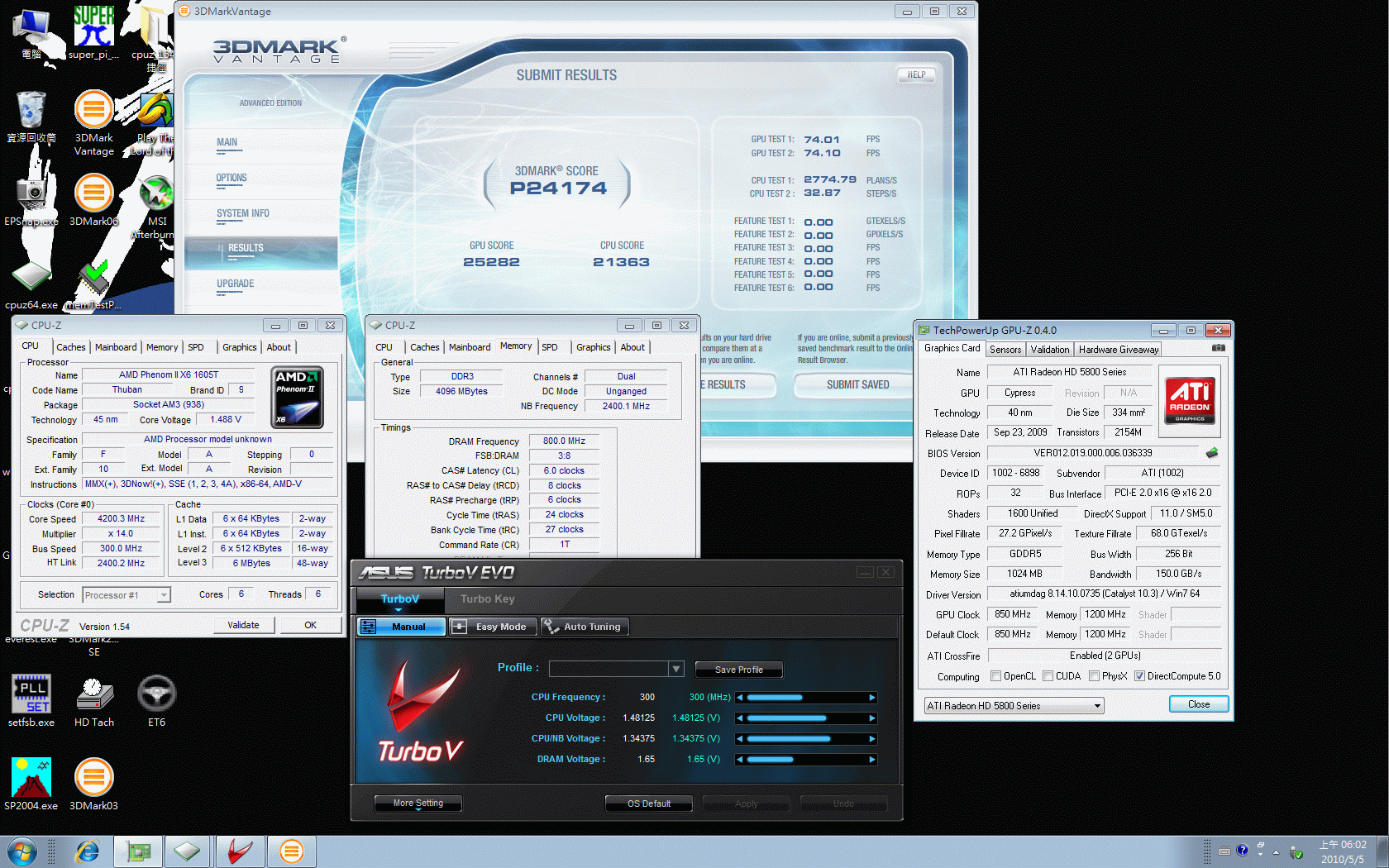Viewport: 1389px width, 868px height.
Task: Toggle the CUDA checkbox in GPU-Z
Action: [1048, 676]
